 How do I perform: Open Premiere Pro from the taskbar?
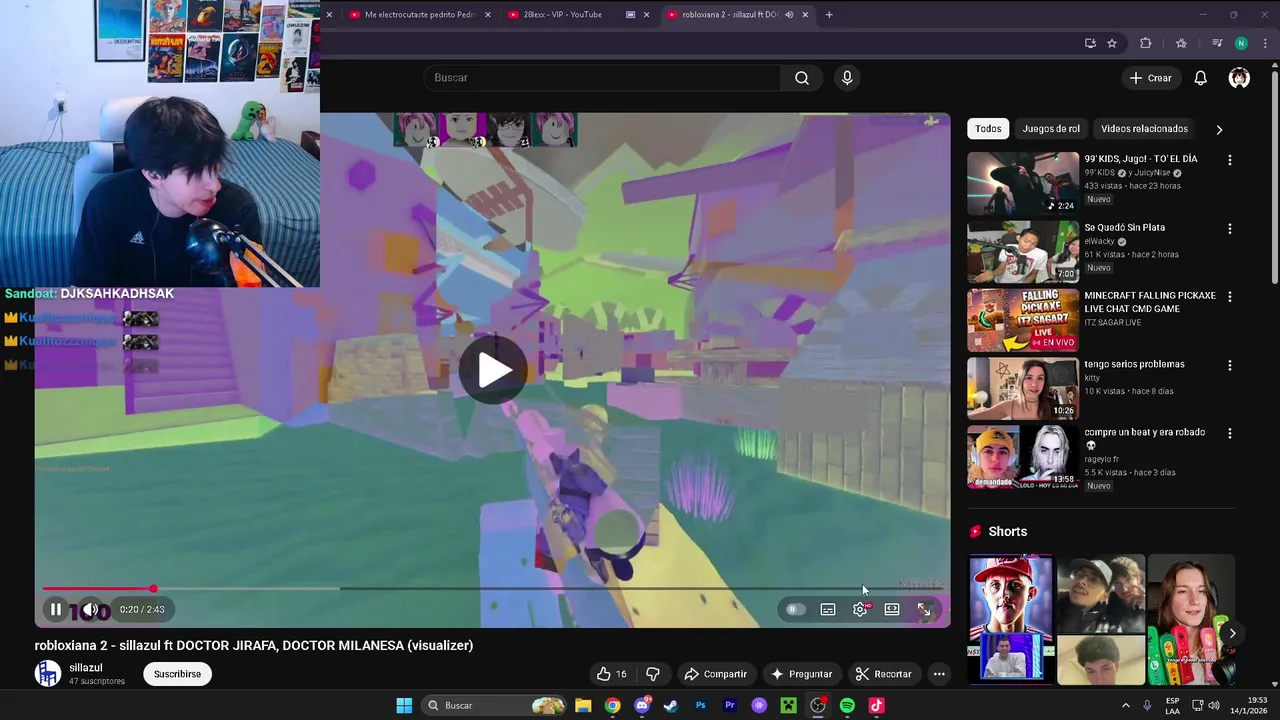[x=730, y=706]
